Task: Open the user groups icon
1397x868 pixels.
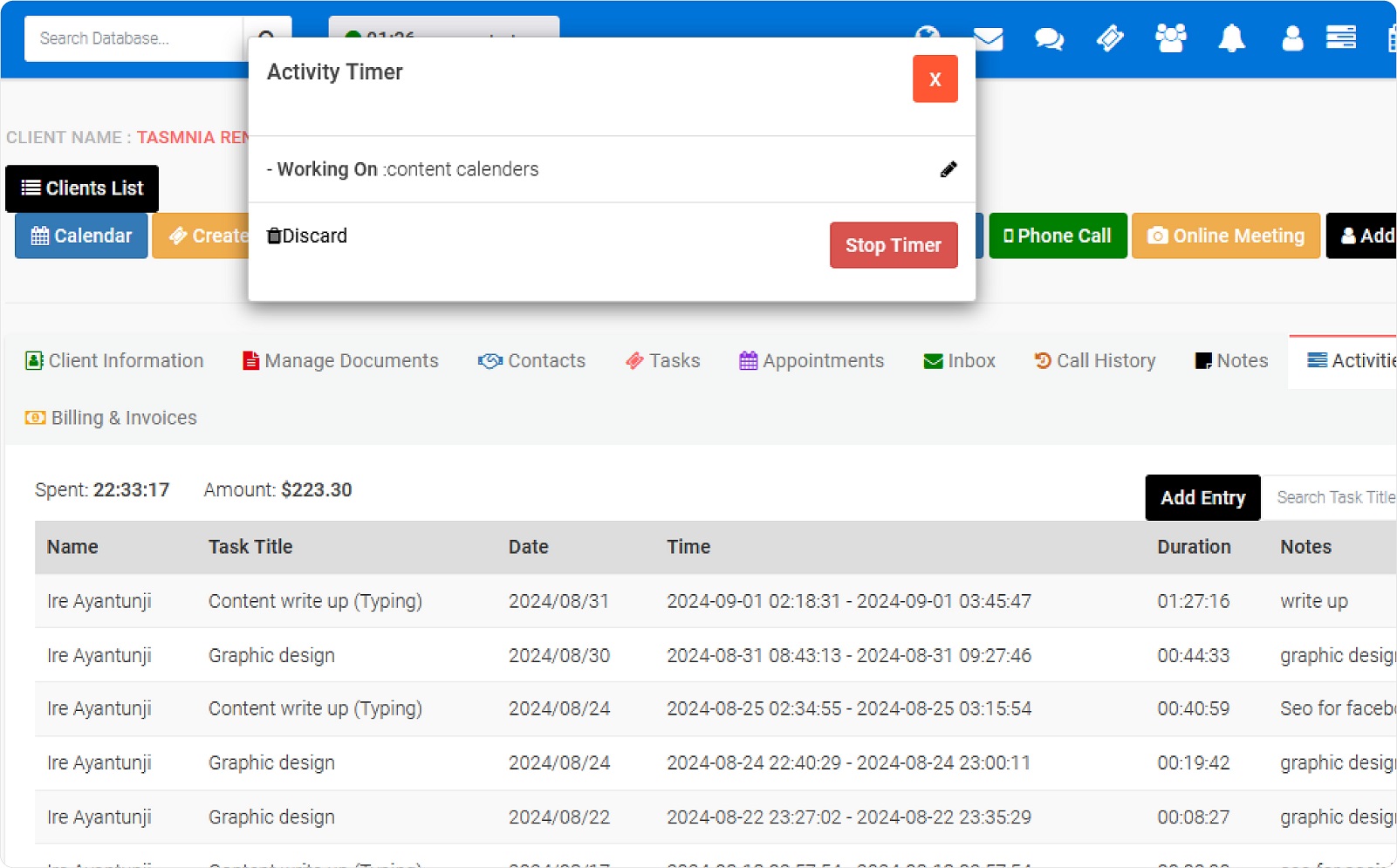Action: tap(1170, 38)
